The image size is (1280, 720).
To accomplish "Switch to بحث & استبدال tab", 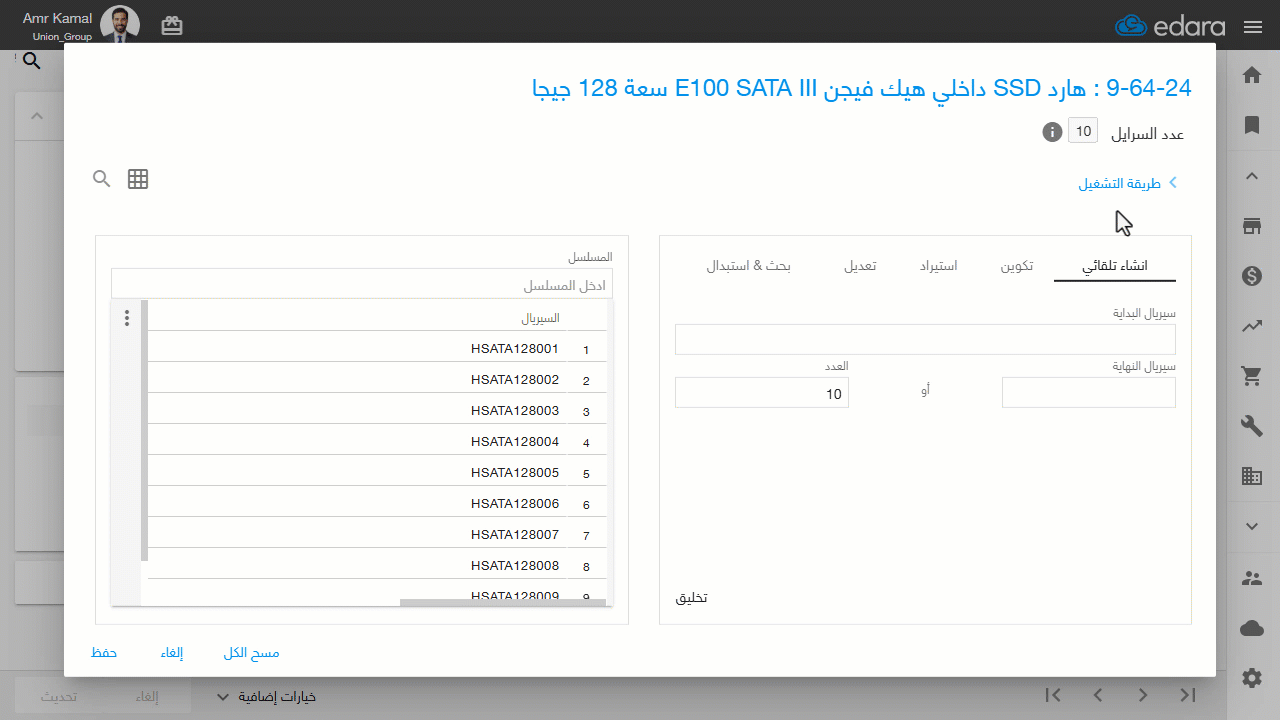I will (x=749, y=266).
